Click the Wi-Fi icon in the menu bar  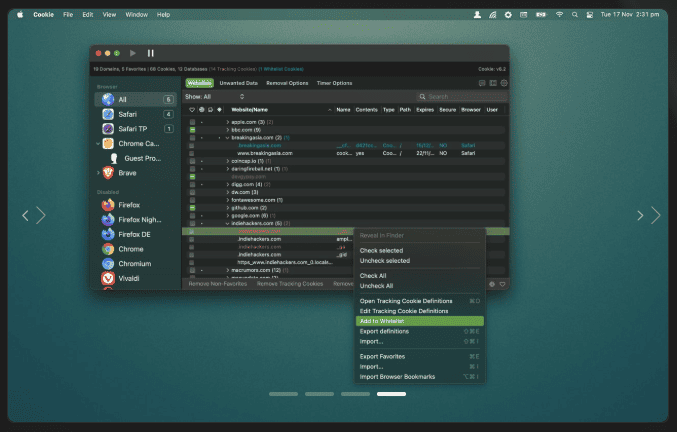point(559,15)
